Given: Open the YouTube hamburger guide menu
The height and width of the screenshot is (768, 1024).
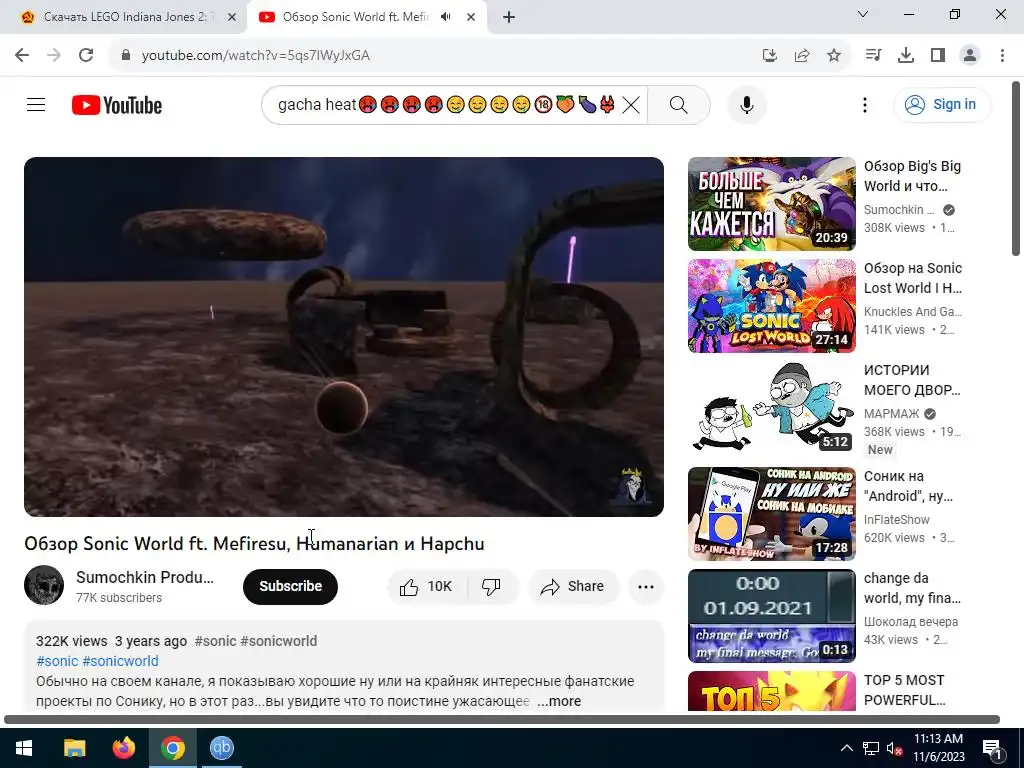Looking at the screenshot, I should [36, 104].
